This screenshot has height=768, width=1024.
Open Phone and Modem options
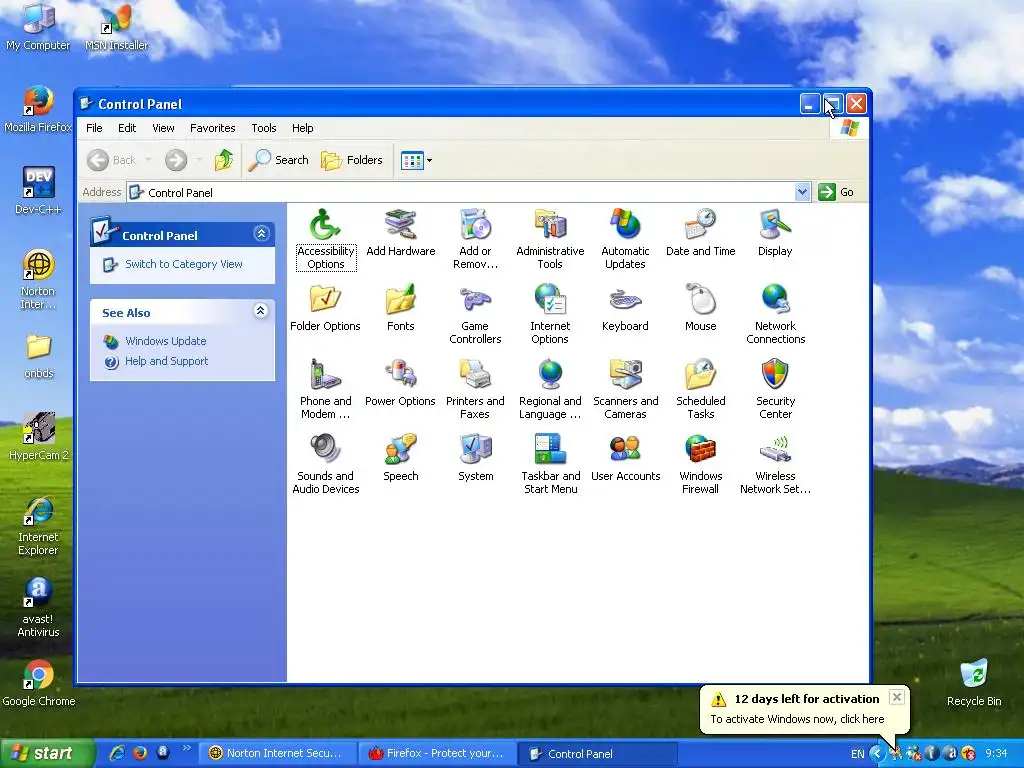pos(325,389)
